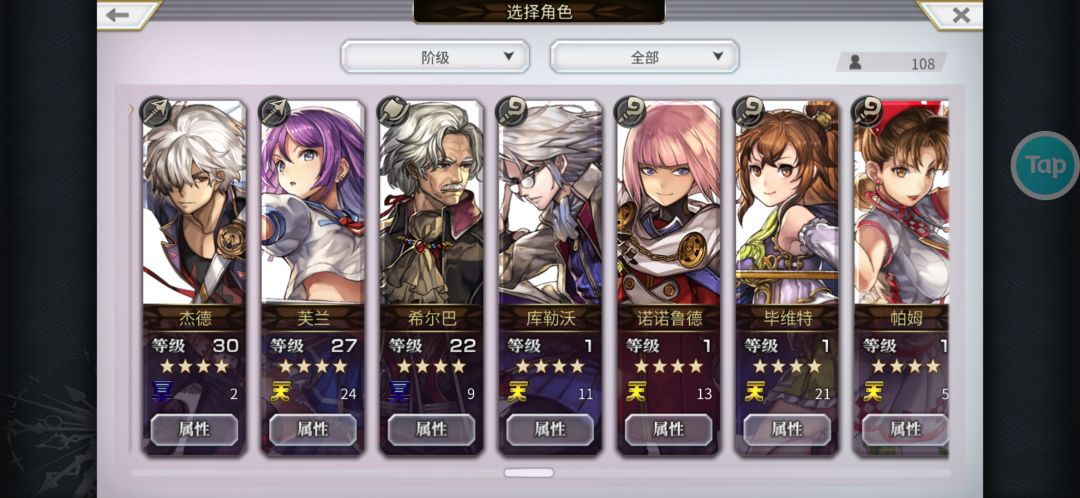Click the gold 天 element icon on 芙兰's card
The height and width of the screenshot is (498, 1080).
[x=280, y=393]
